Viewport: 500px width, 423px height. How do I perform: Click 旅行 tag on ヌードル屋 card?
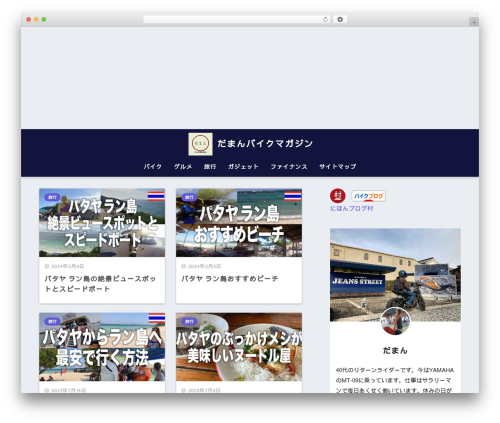point(189,321)
